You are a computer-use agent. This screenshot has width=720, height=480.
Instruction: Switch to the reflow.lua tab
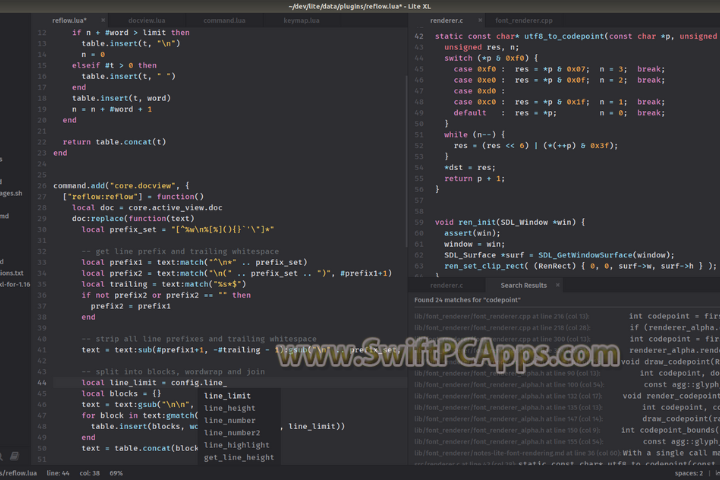point(69,21)
